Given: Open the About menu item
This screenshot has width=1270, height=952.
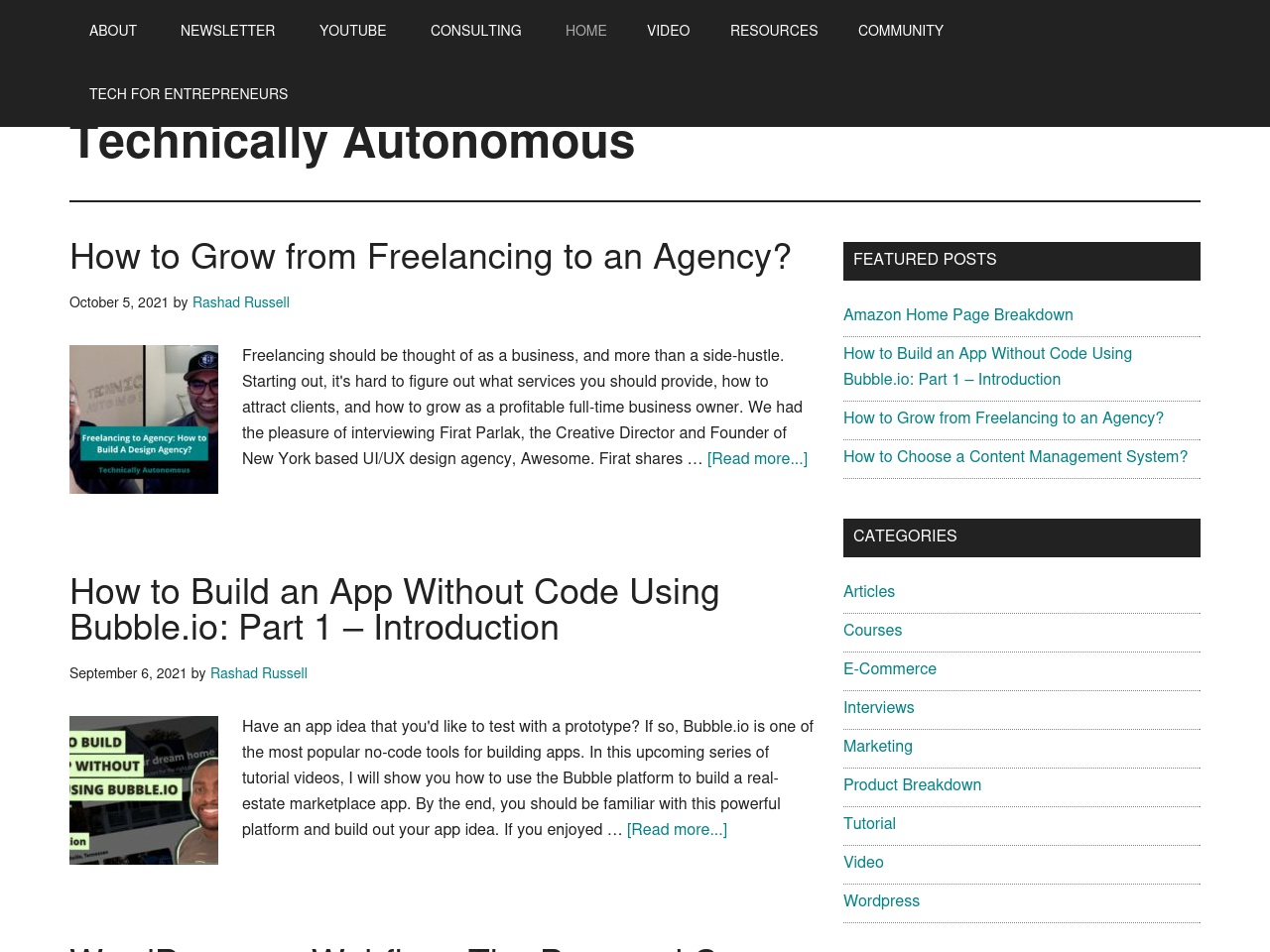Looking at the screenshot, I should (x=113, y=31).
